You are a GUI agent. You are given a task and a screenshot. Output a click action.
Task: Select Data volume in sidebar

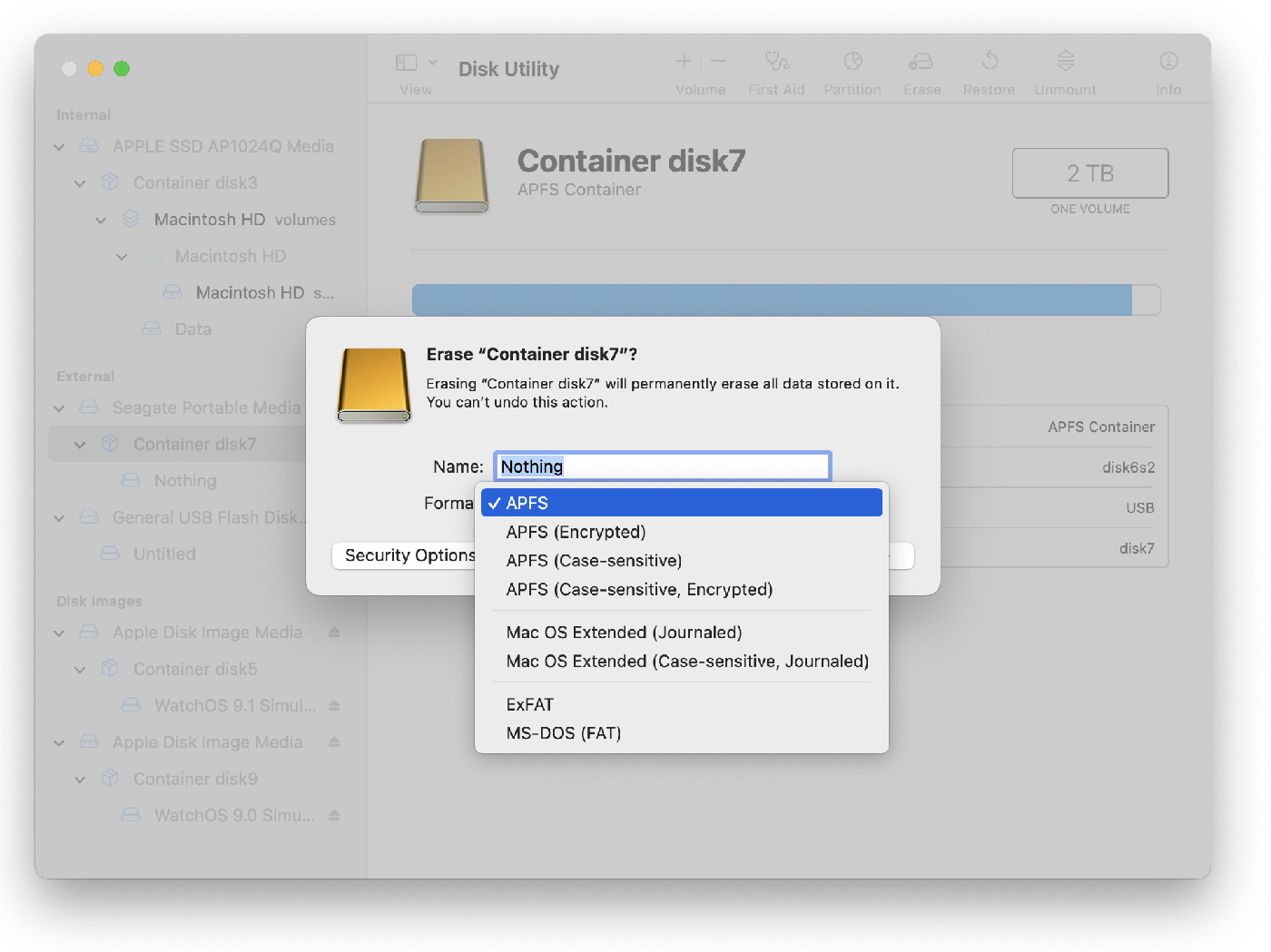click(192, 329)
